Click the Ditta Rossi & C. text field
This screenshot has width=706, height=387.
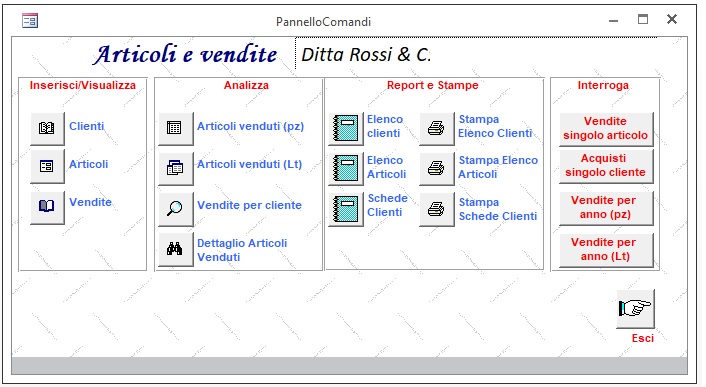[x=476, y=54]
